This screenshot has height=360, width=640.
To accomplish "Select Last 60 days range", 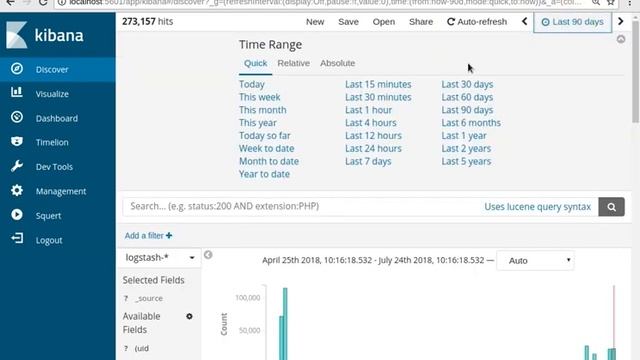I will (467, 97).
